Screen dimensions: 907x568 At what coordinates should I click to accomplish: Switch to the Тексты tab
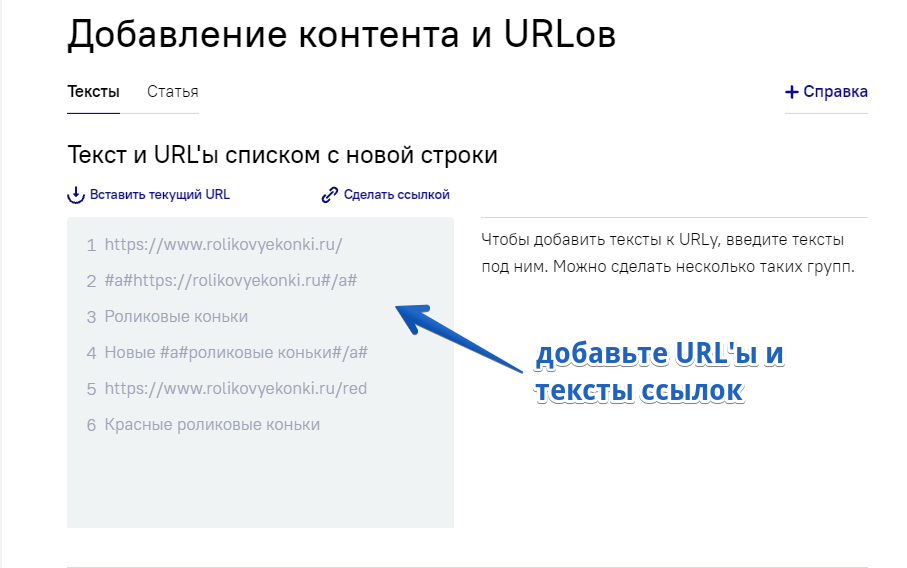[93, 91]
